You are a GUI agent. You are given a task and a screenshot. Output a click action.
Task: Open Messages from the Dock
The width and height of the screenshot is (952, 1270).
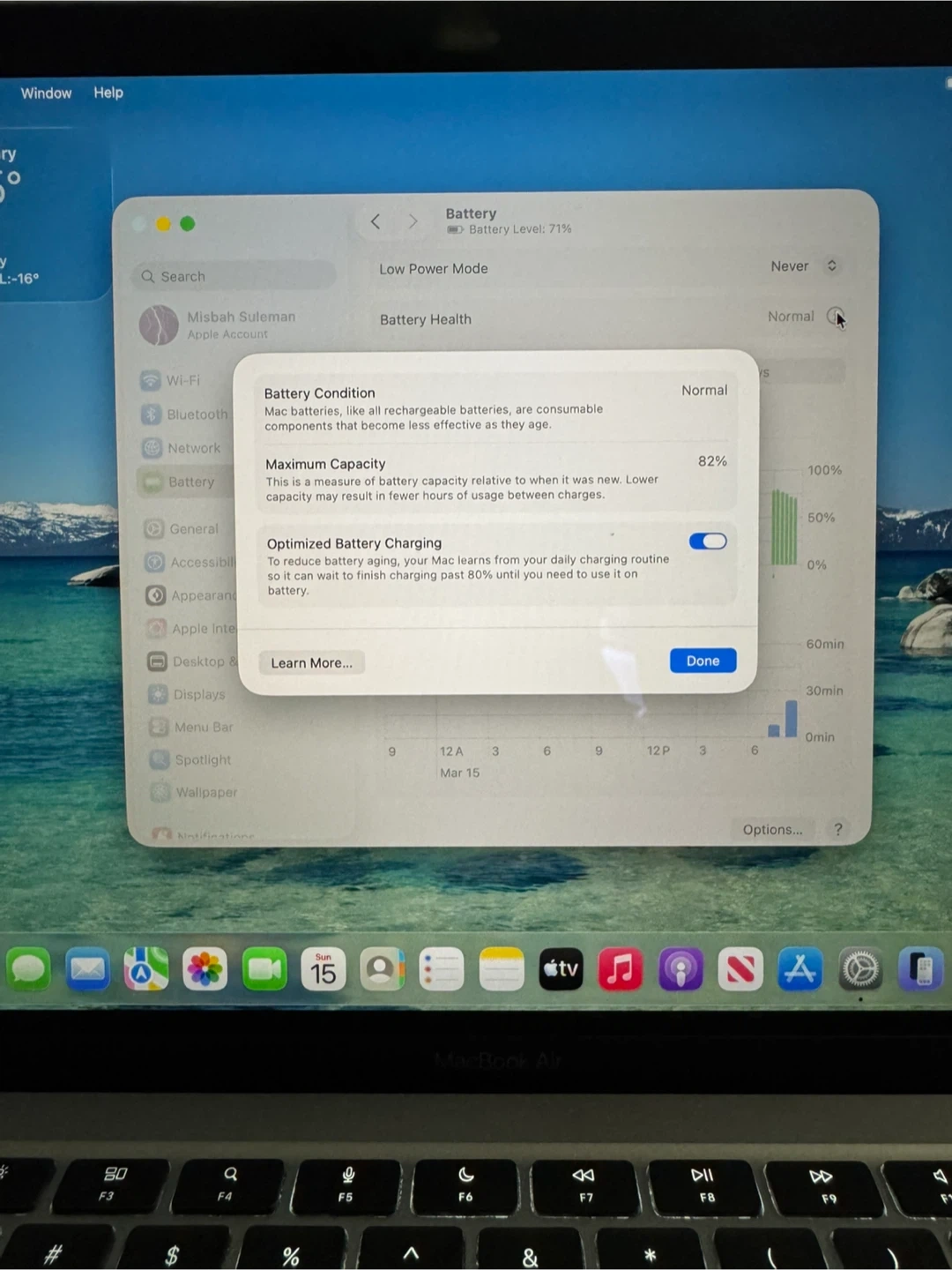(x=29, y=970)
